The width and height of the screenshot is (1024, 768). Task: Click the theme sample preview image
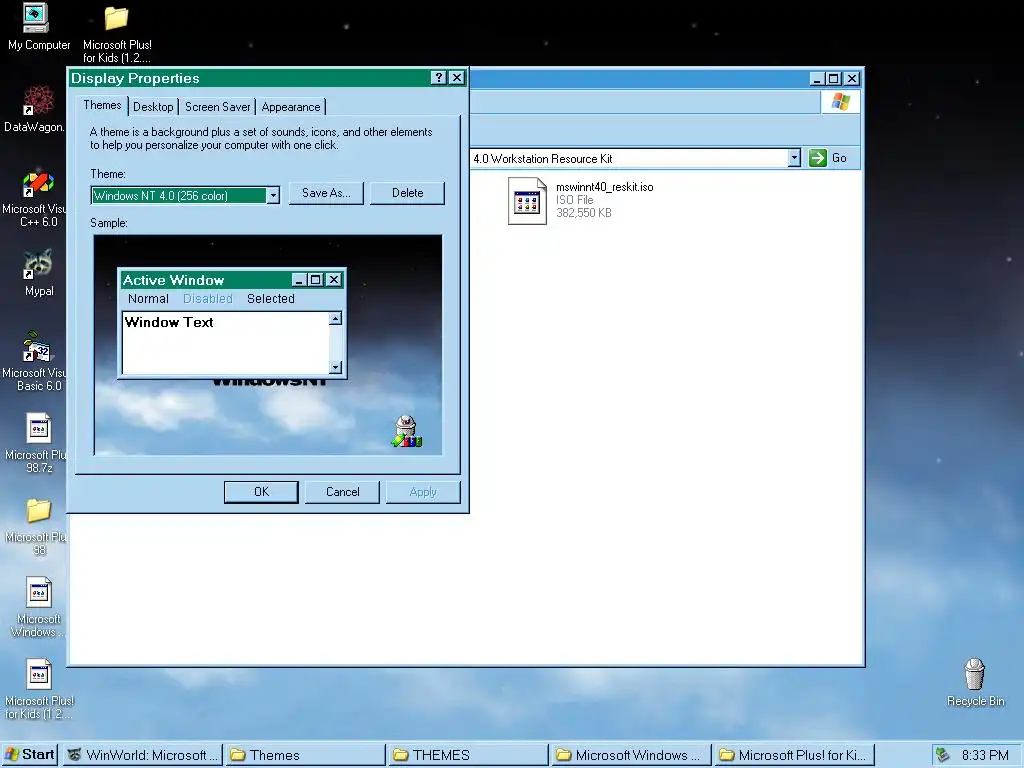click(268, 345)
